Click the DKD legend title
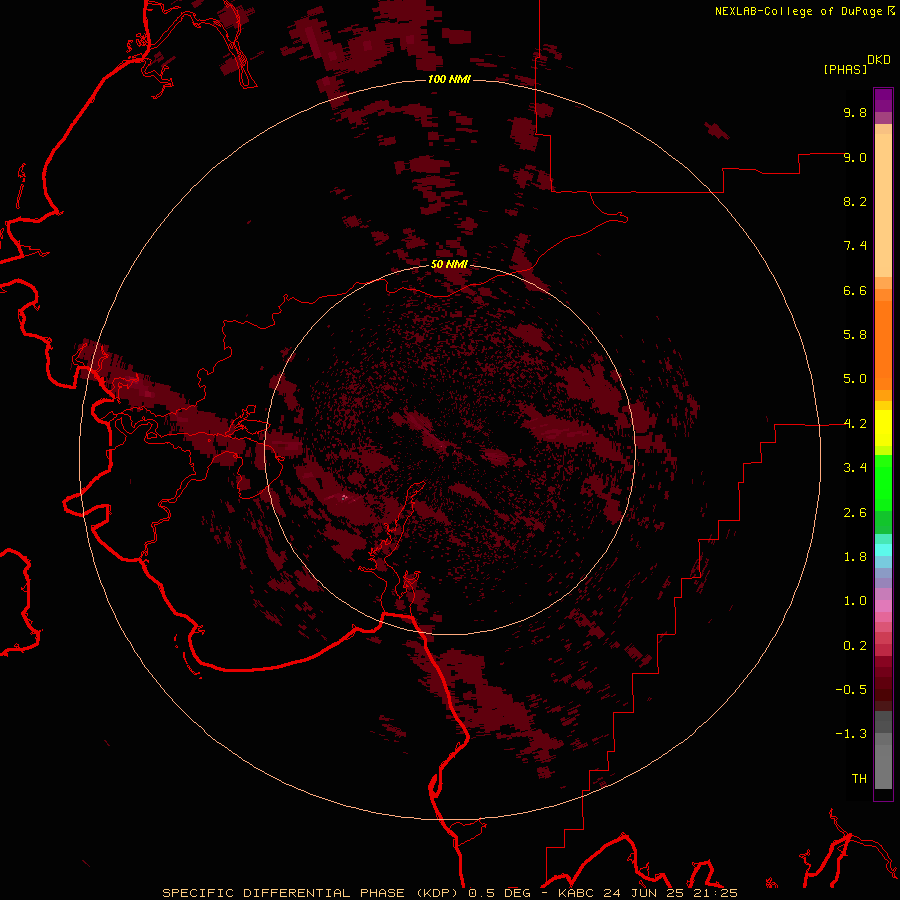Screen dimensions: 900x900 point(879,60)
